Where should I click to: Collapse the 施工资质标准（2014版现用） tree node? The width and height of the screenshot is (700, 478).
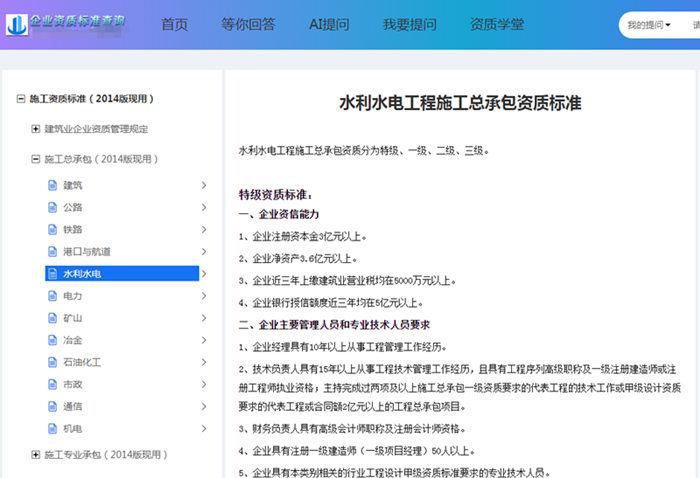point(21,99)
